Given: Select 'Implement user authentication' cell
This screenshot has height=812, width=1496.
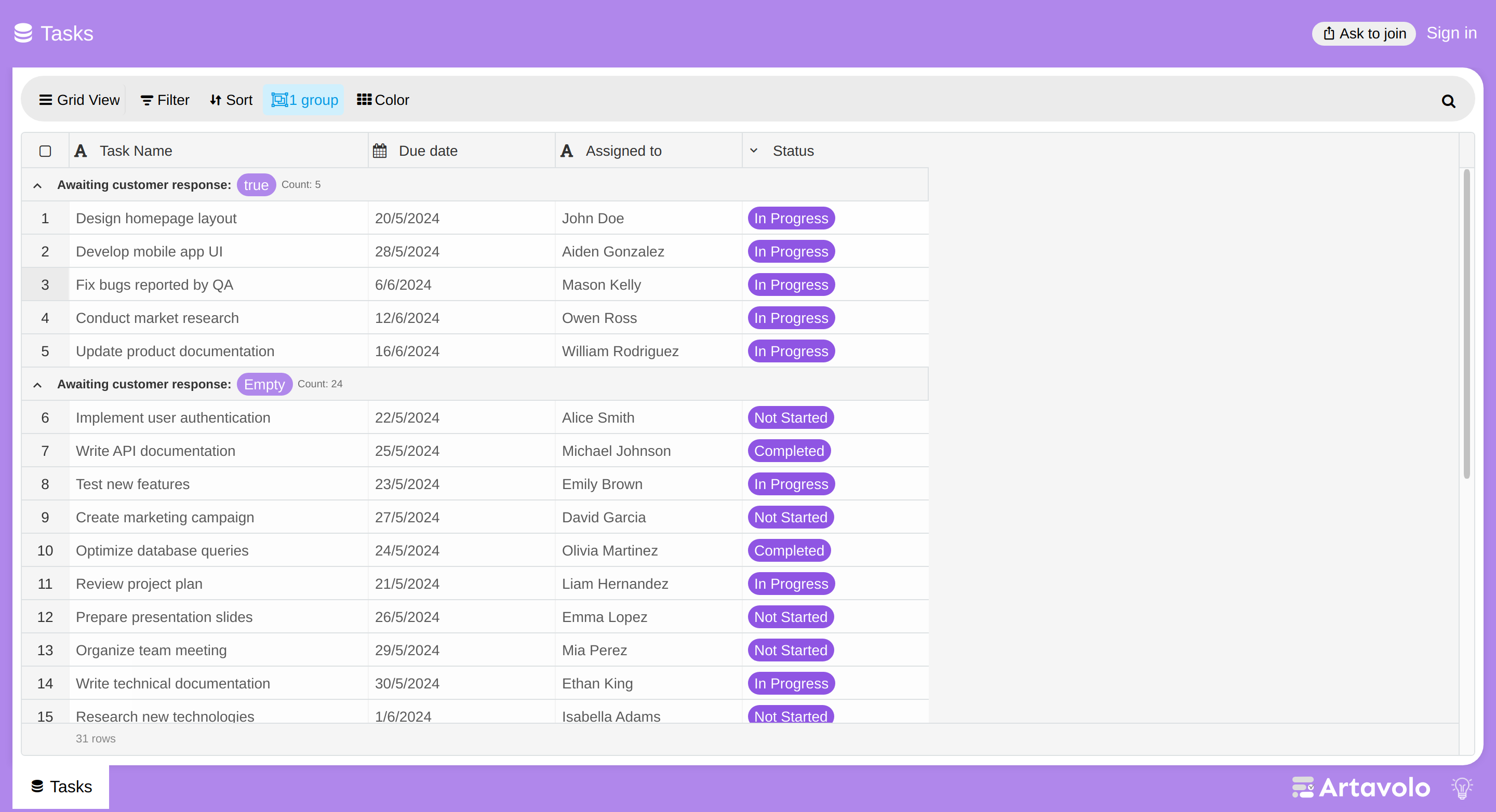Looking at the screenshot, I should pyautogui.click(x=218, y=418).
